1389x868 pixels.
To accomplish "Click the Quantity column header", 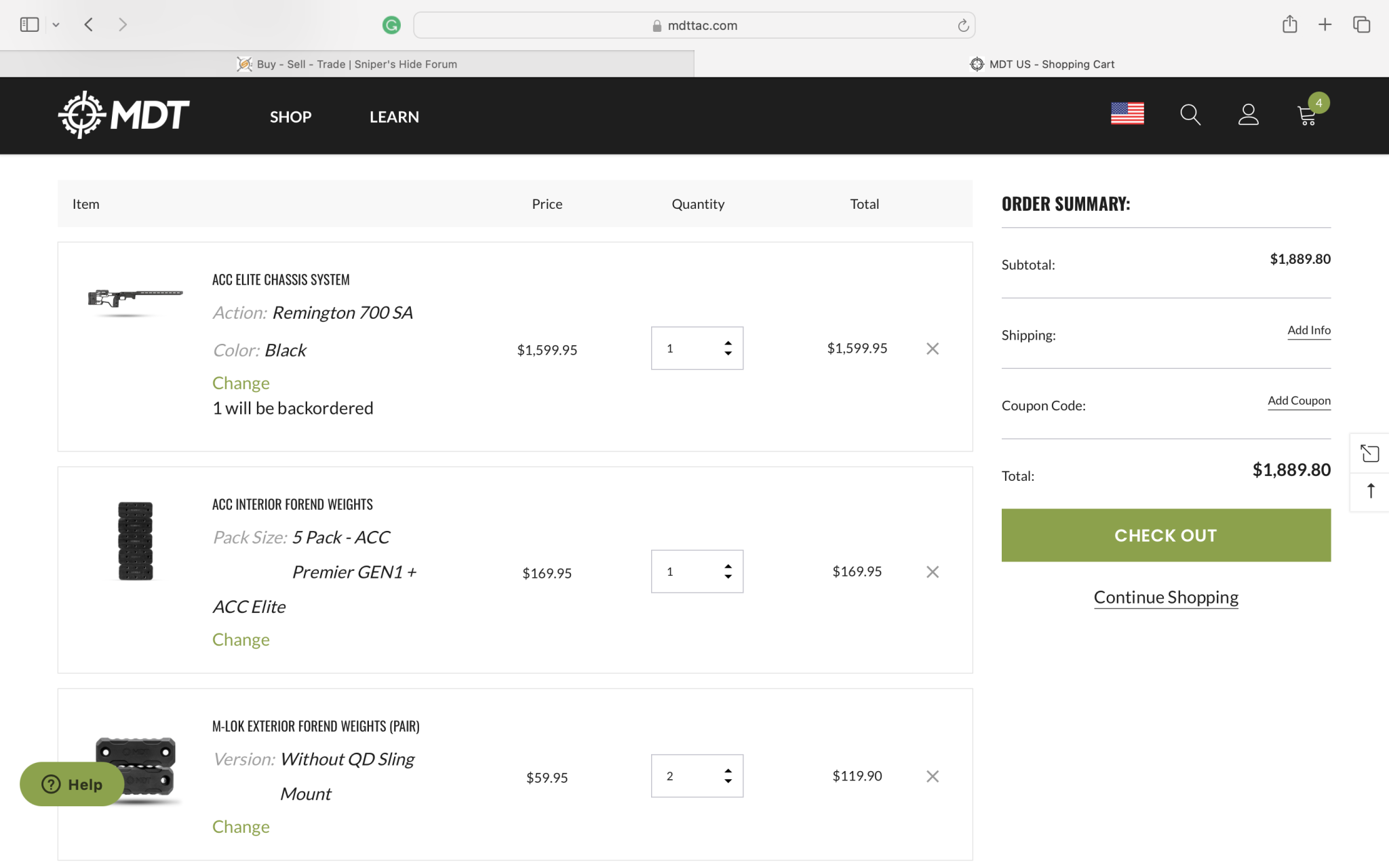I will 698,204.
